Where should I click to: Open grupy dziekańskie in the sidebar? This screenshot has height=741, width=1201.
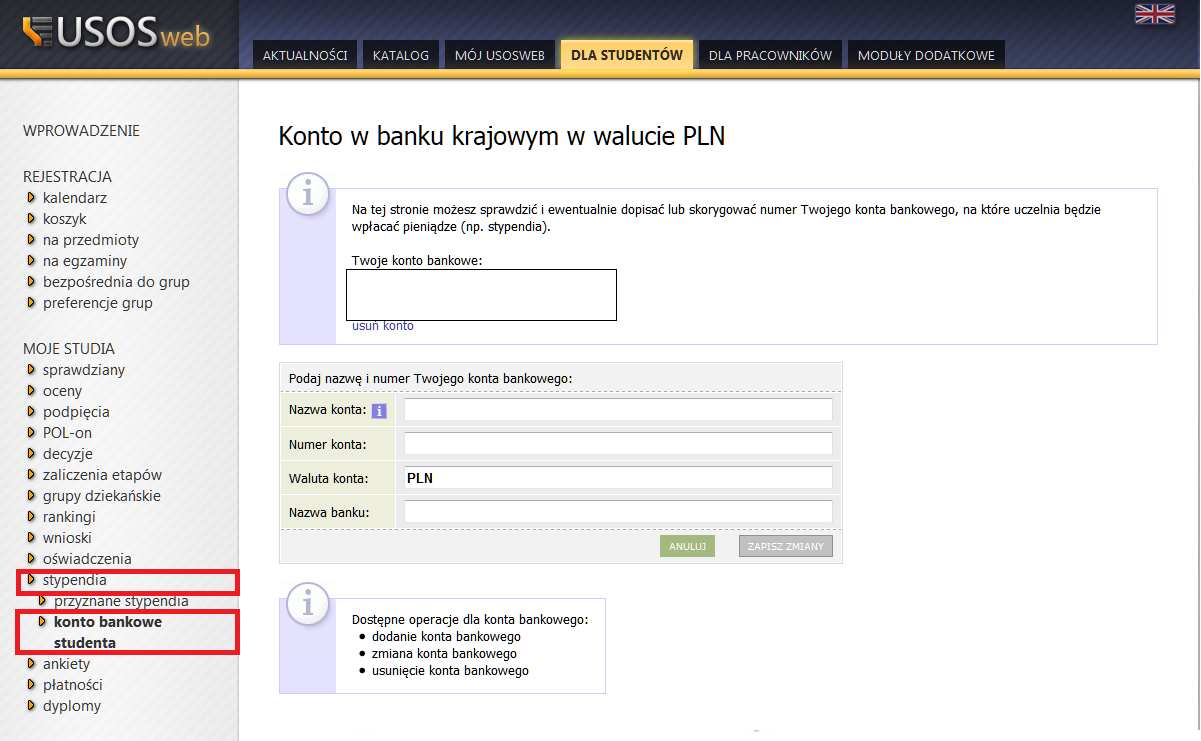102,496
